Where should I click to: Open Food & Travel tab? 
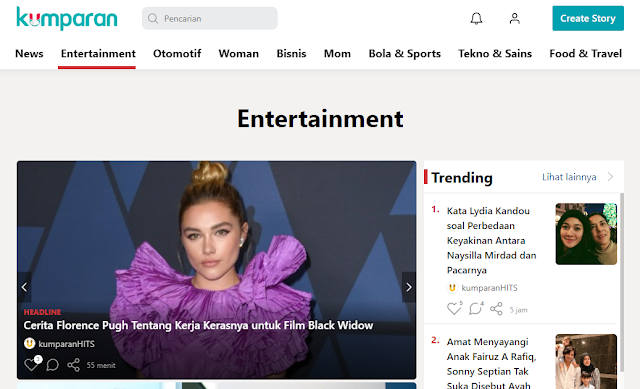pyautogui.click(x=585, y=53)
